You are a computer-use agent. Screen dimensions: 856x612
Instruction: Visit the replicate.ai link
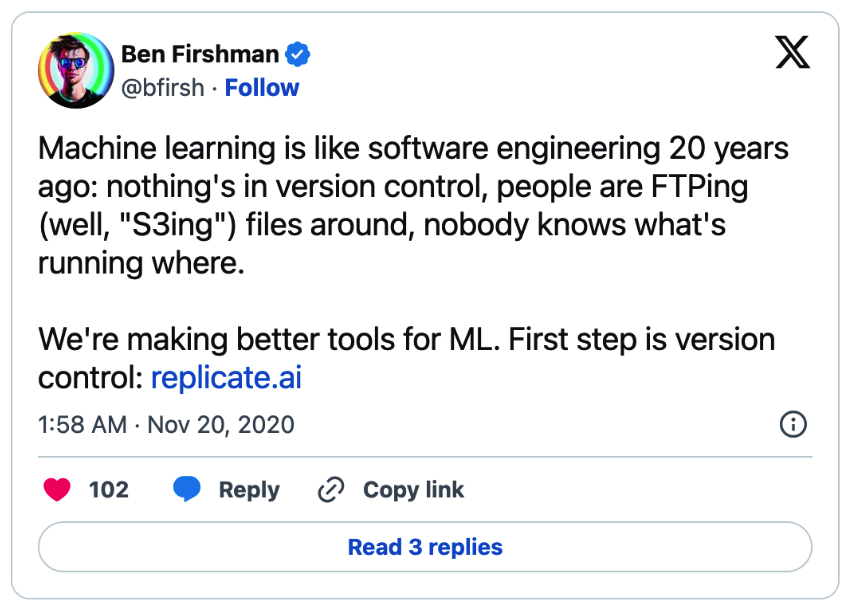[x=226, y=377]
